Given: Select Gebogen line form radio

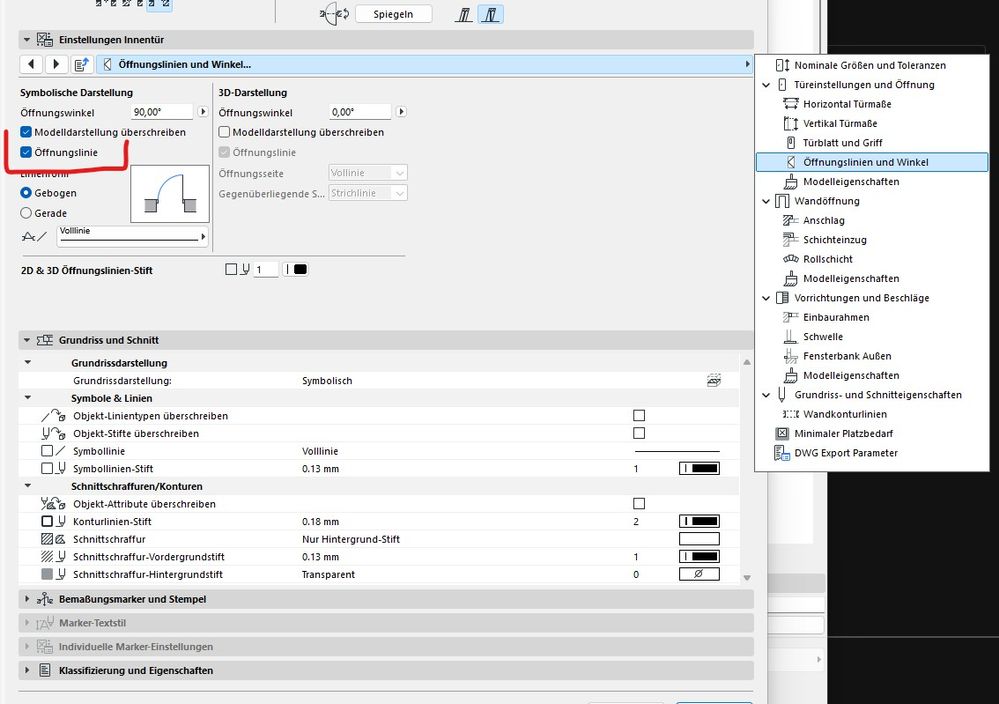Looking at the screenshot, I should pyautogui.click(x=26, y=192).
